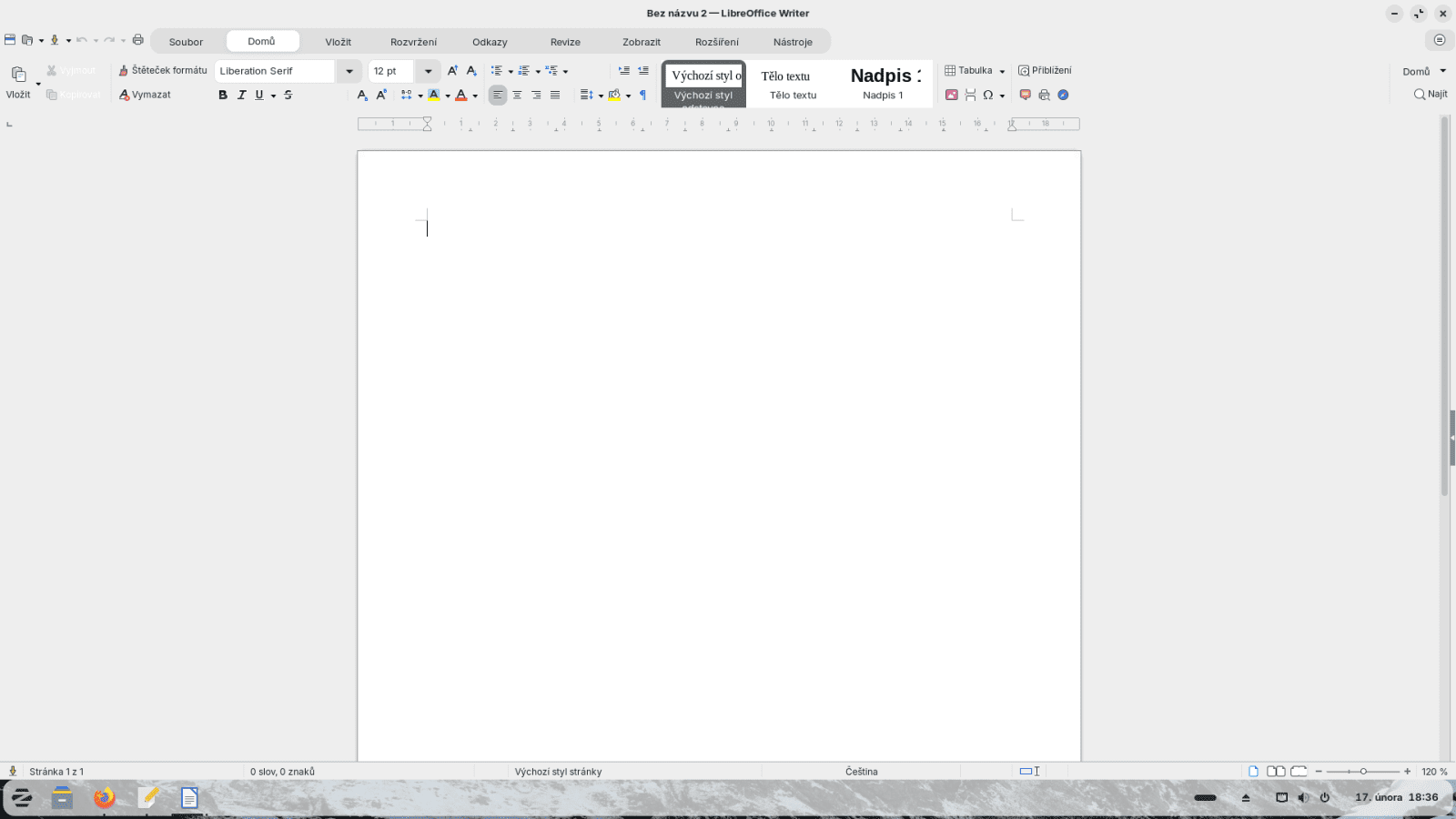Increase font size with the grow icon
Viewport: 1456px width, 819px height.
pos(452,71)
